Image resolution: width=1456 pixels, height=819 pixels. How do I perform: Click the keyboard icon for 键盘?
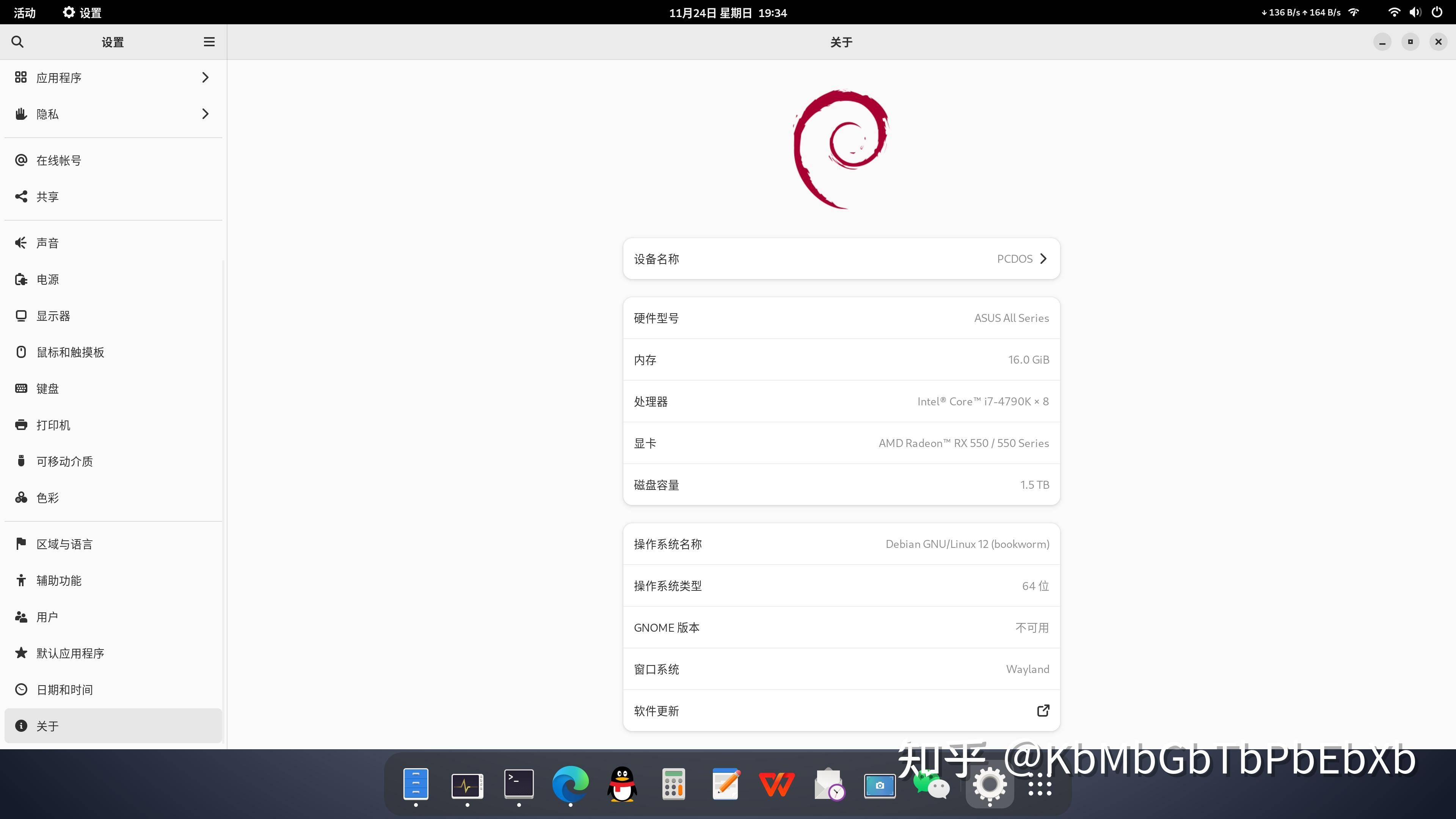21,389
